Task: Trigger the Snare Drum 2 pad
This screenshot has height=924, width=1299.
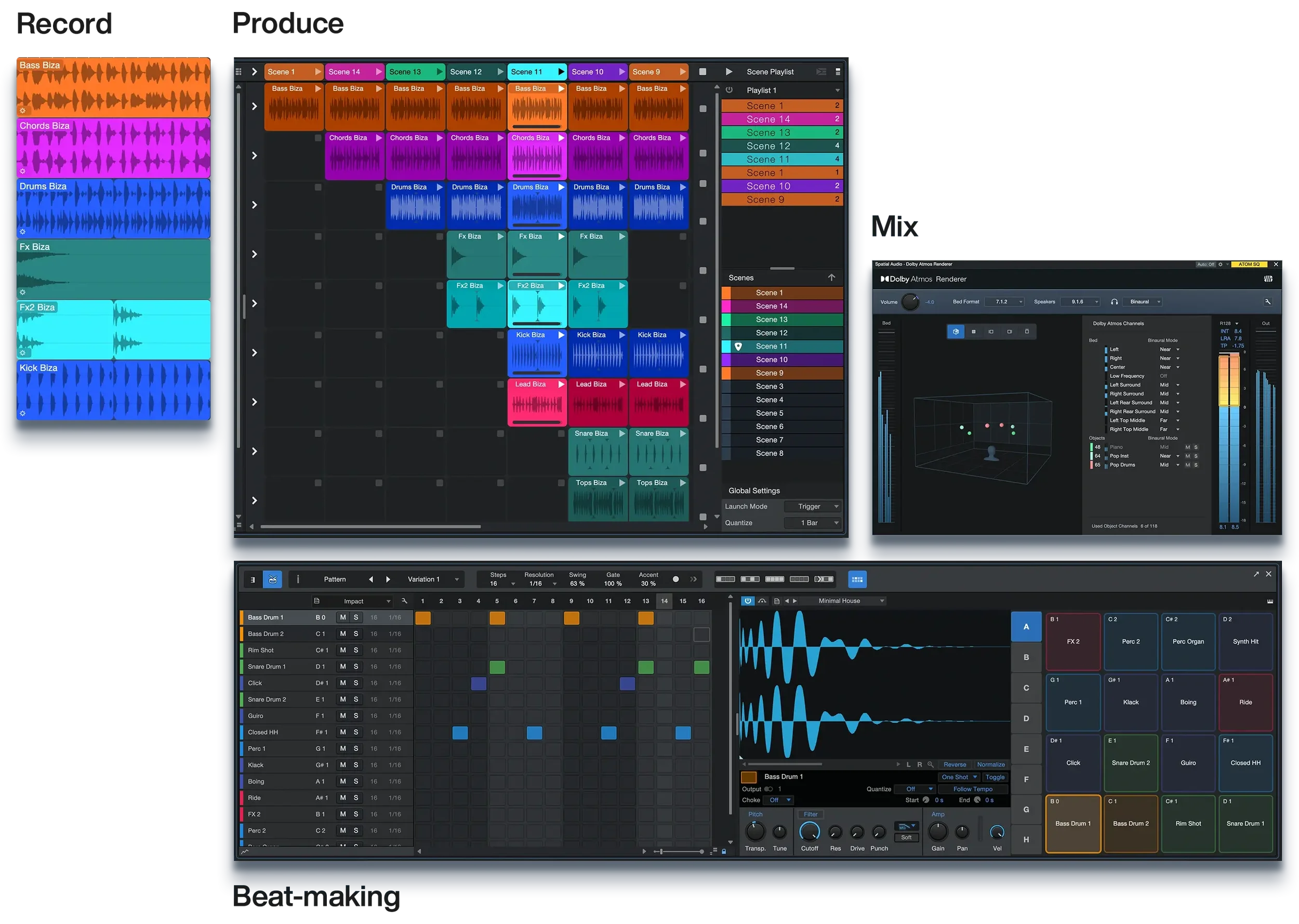Action: [x=1130, y=763]
